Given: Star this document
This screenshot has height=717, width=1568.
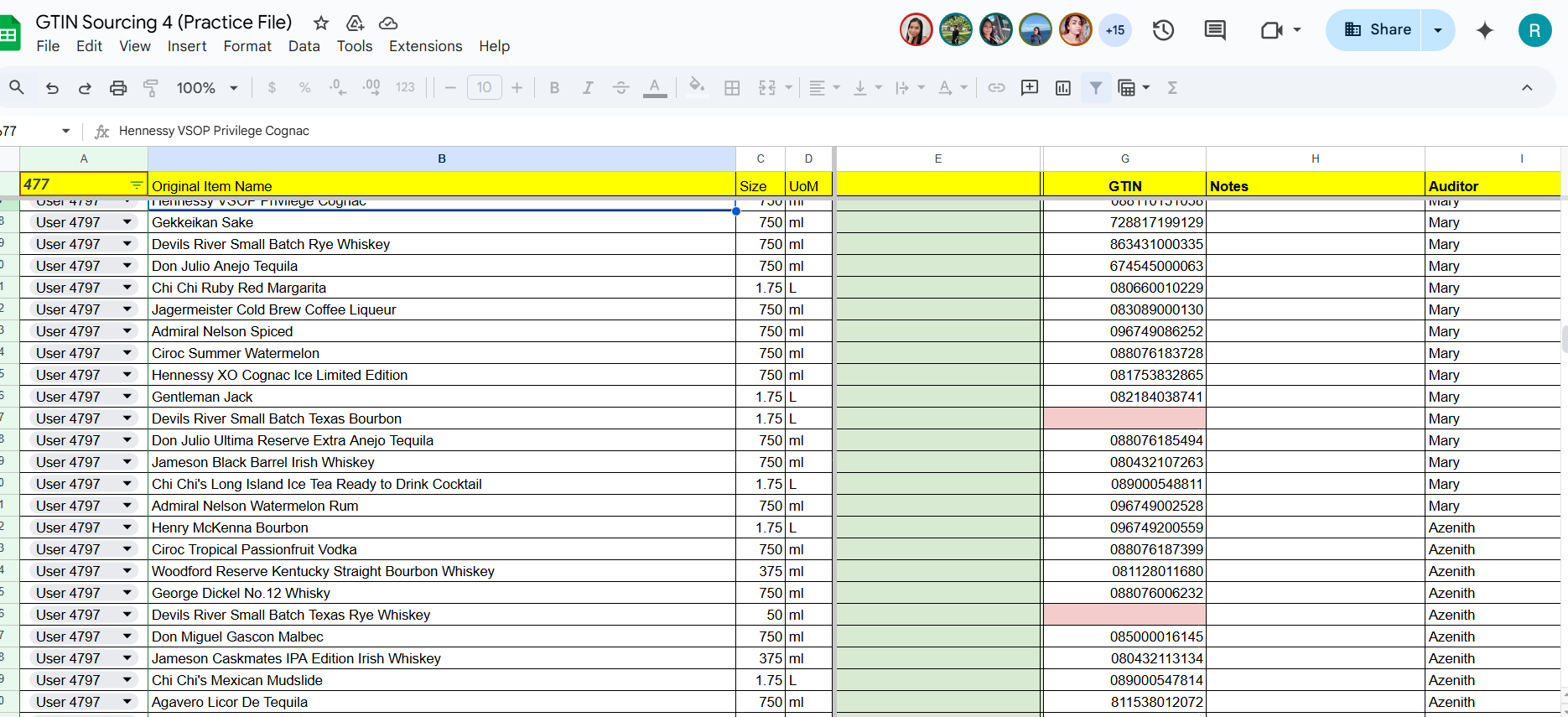Looking at the screenshot, I should tap(321, 23).
